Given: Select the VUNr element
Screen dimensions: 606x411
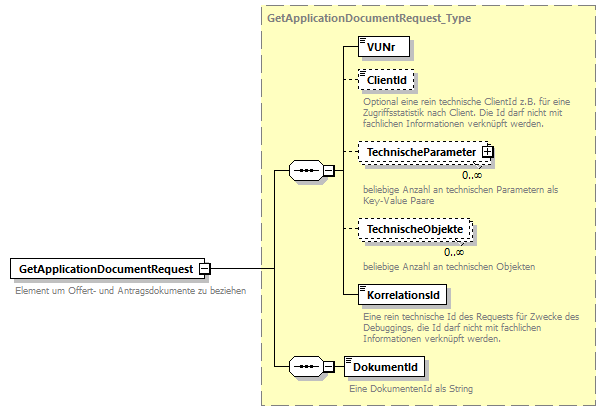Looking at the screenshot, I should [x=383, y=47].
